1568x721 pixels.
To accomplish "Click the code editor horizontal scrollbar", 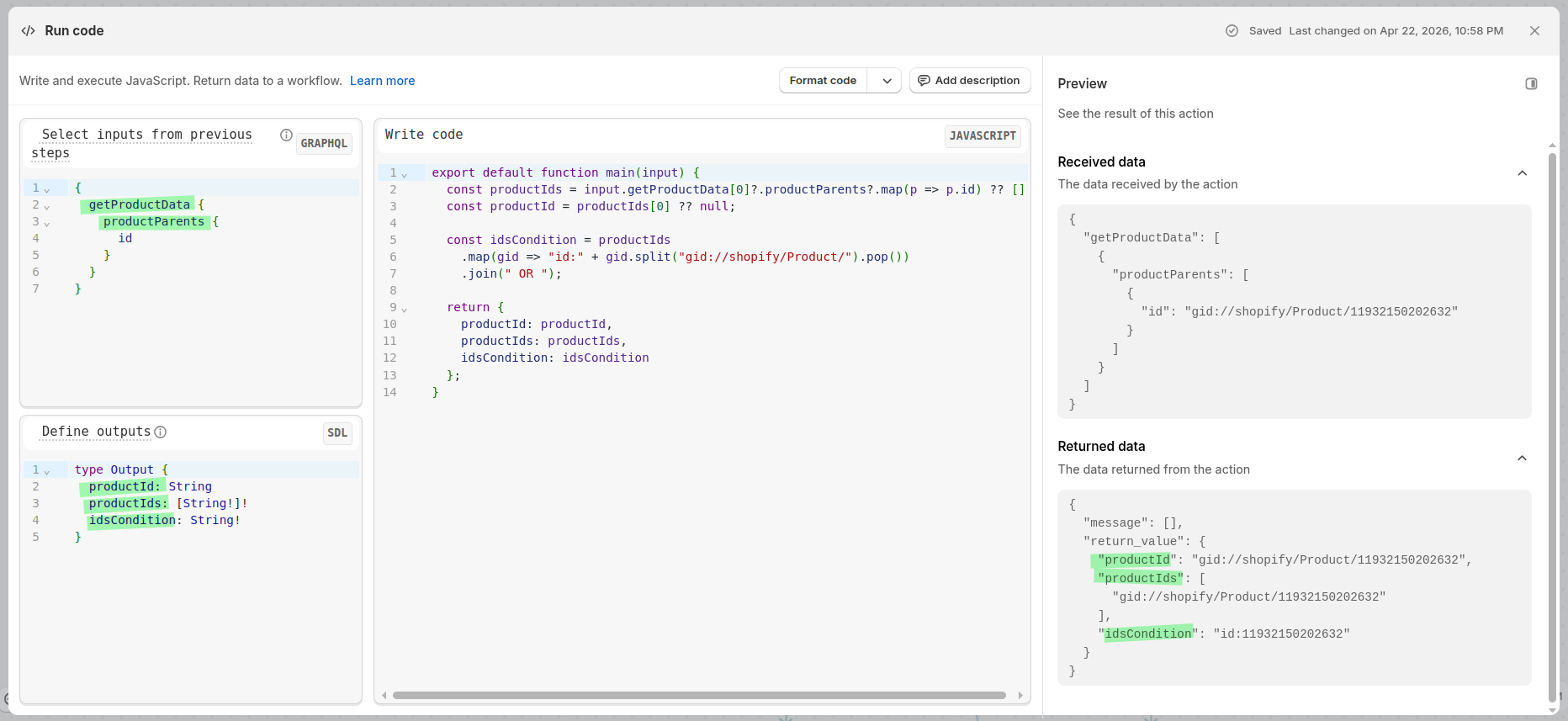I will point(698,696).
